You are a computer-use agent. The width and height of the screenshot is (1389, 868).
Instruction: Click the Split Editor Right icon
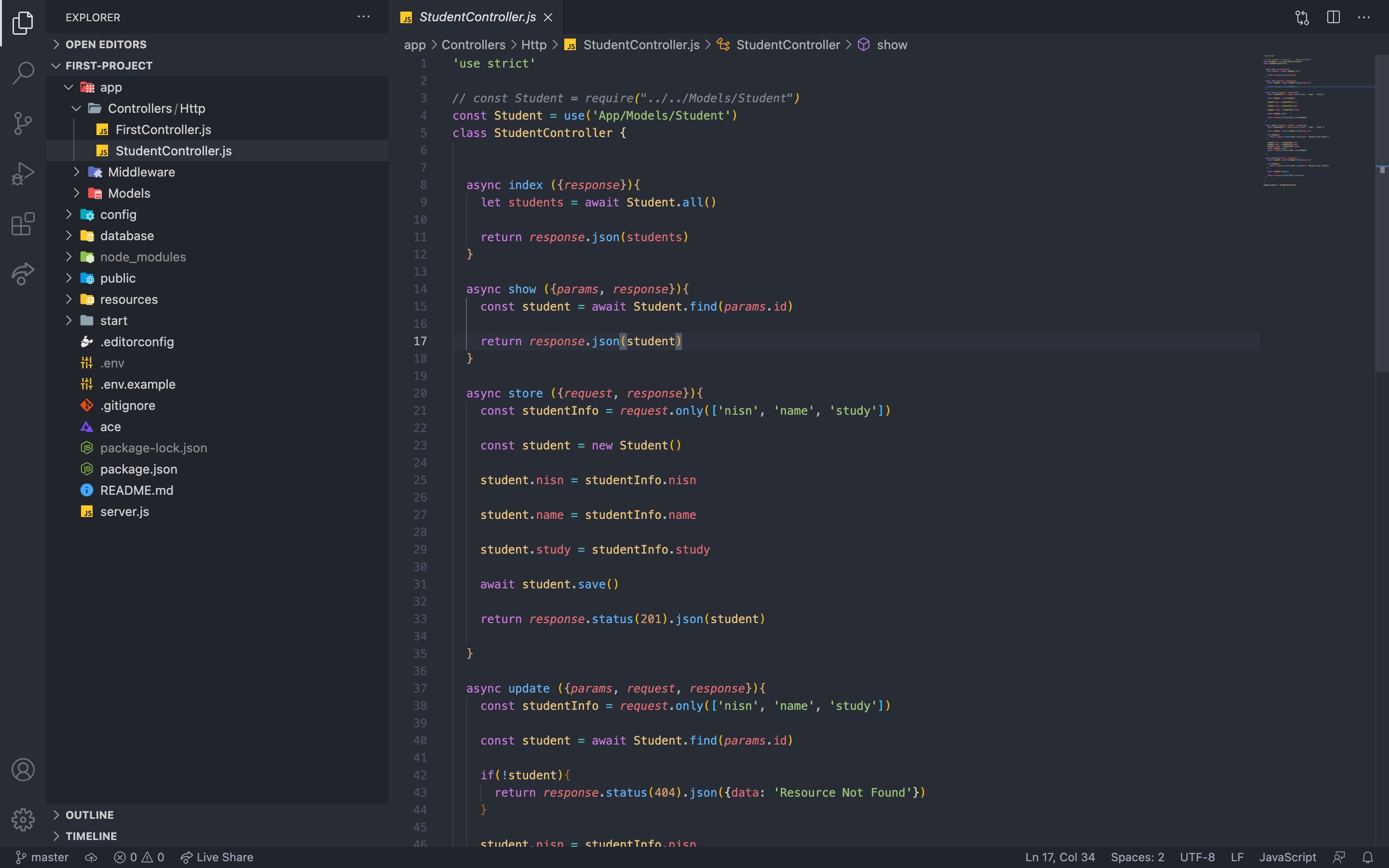[x=1333, y=17]
